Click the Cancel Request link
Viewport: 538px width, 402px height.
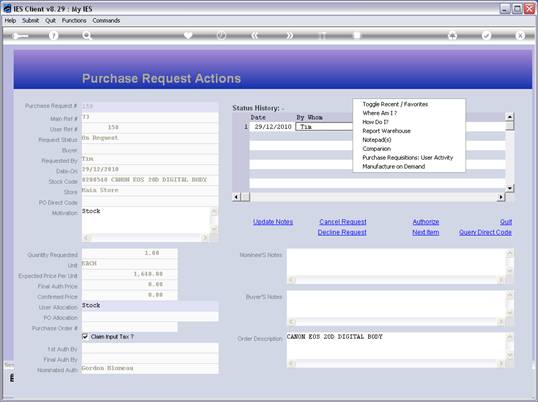point(343,222)
